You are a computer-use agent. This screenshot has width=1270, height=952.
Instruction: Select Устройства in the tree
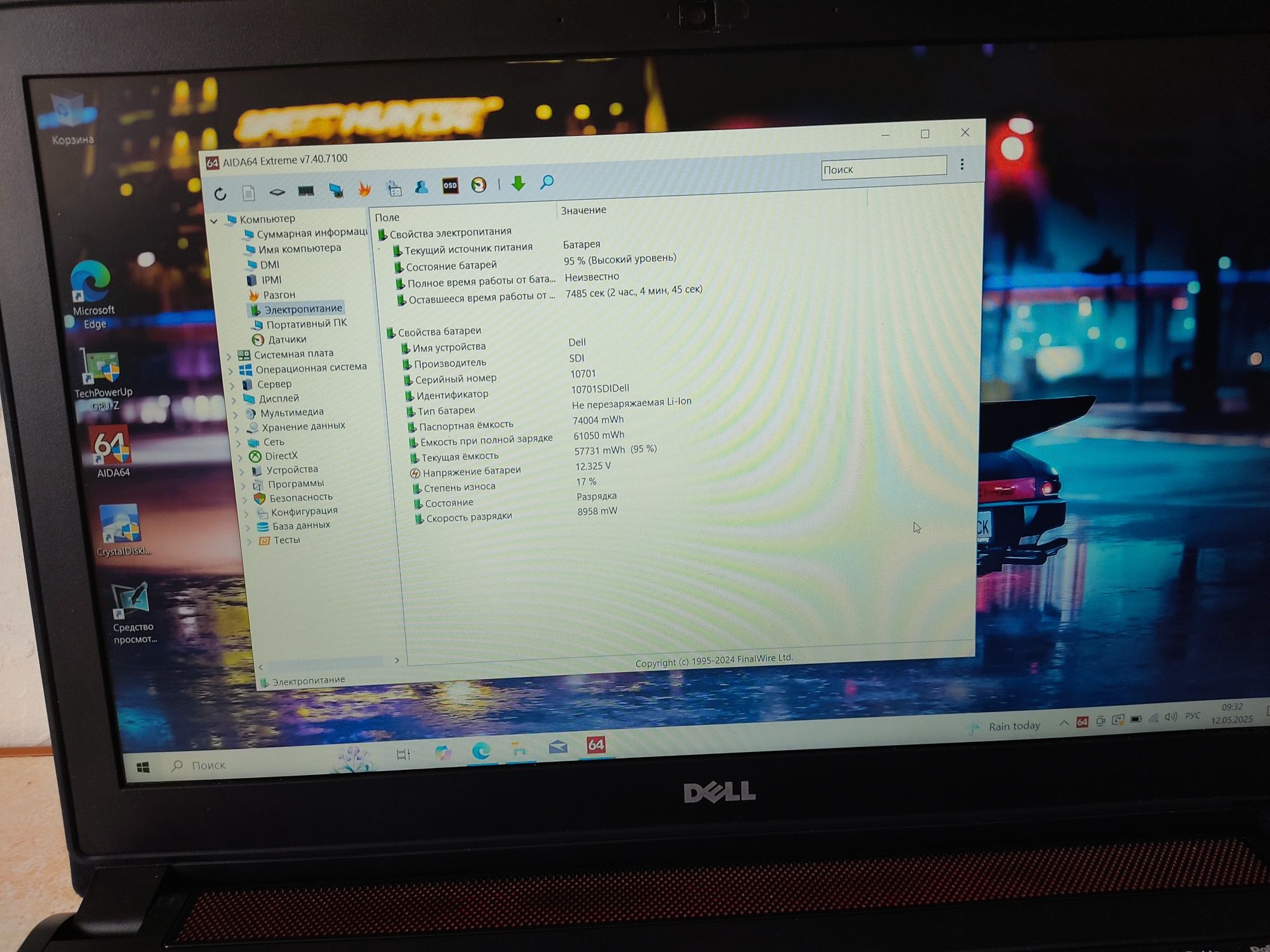point(285,470)
